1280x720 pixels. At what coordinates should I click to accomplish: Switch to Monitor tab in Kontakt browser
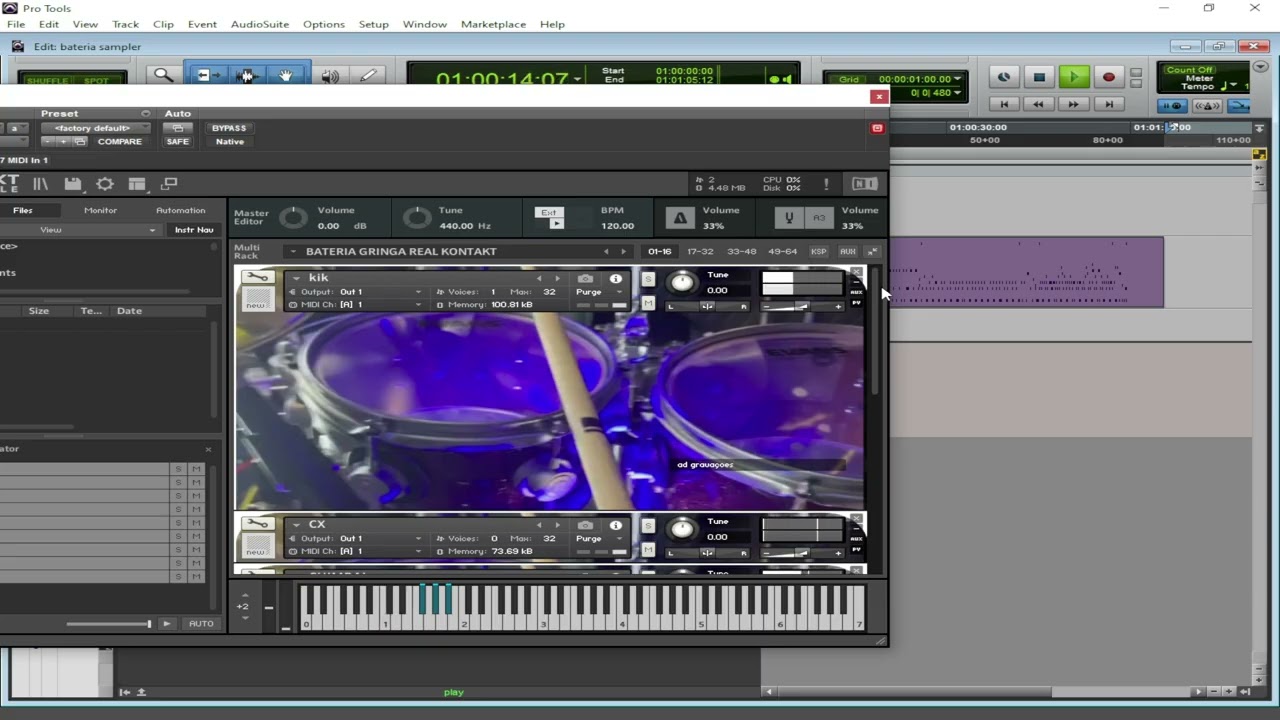click(100, 211)
